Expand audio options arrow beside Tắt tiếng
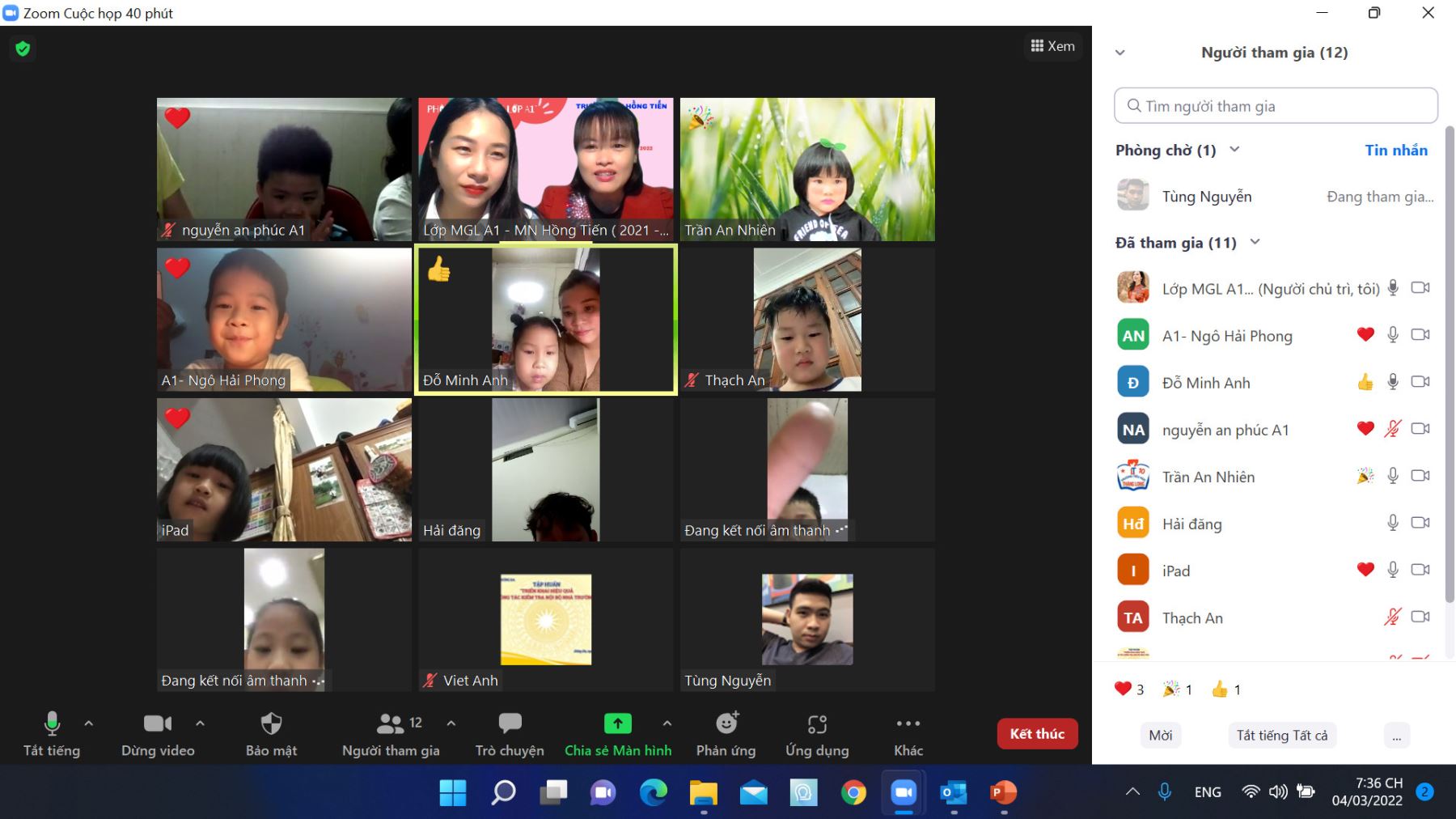1456x819 pixels. tap(89, 724)
